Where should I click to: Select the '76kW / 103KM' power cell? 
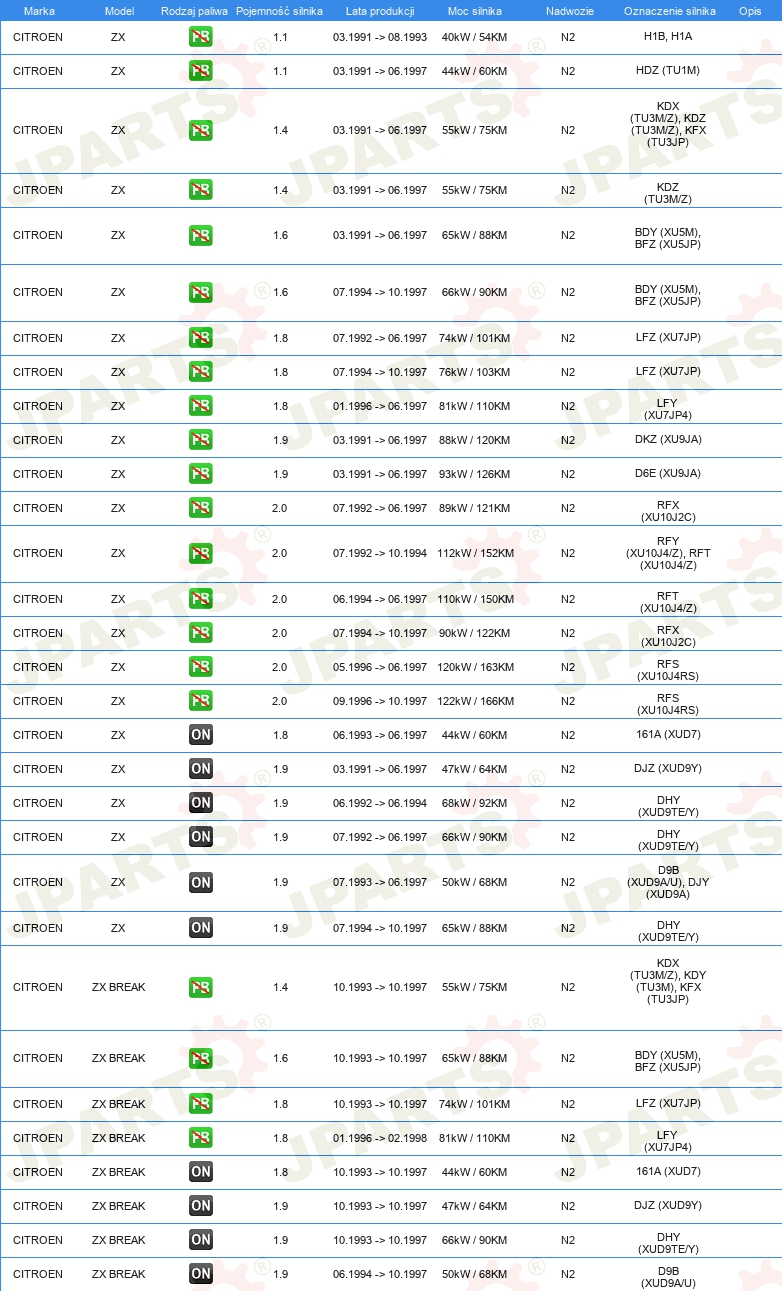(x=475, y=372)
